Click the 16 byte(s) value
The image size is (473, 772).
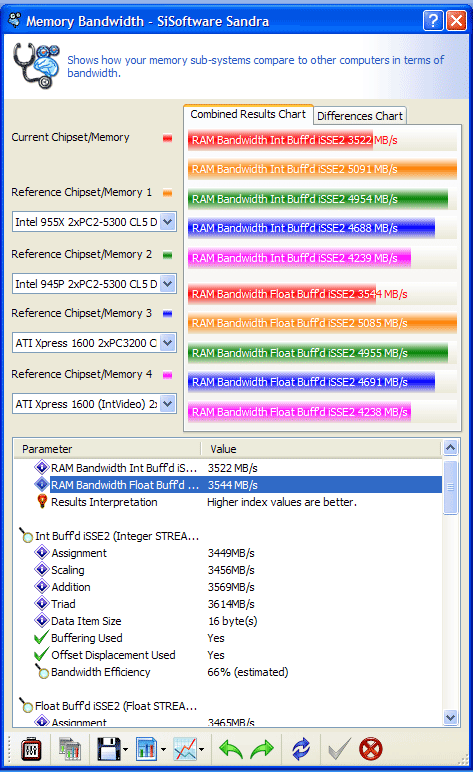tap(232, 621)
